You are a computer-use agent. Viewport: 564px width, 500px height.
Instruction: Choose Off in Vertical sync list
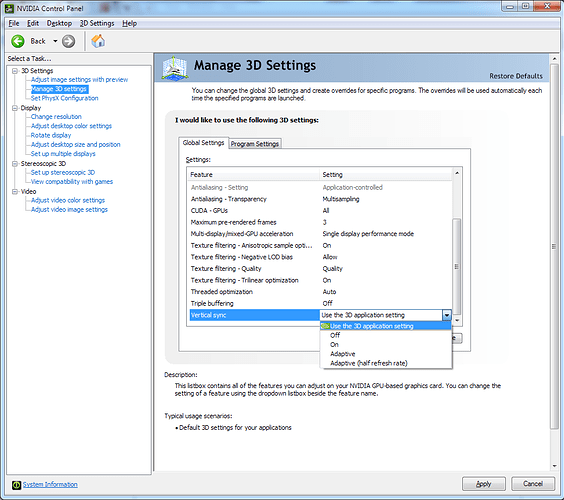pos(386,335)
